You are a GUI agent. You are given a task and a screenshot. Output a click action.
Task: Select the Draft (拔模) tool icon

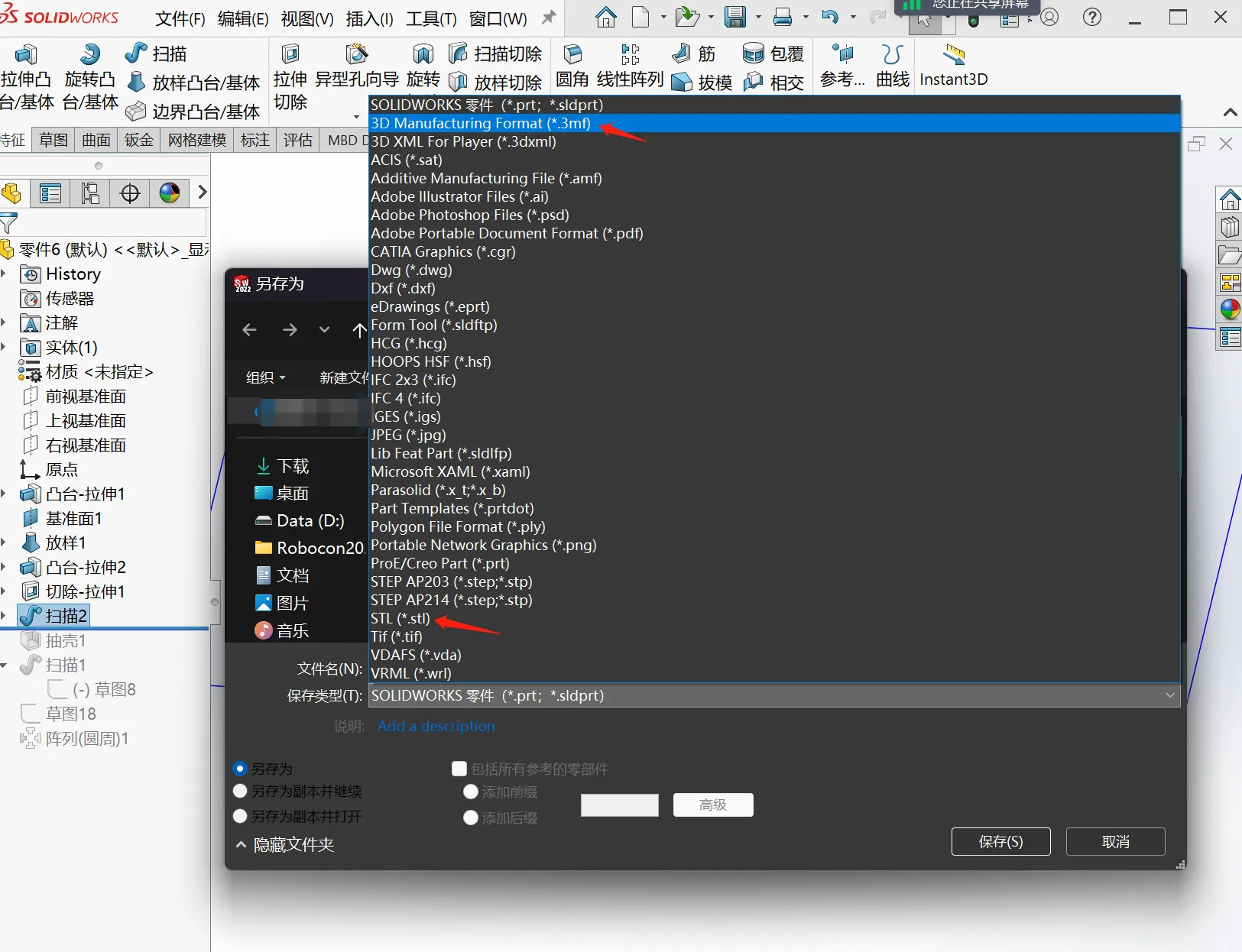[682, 83]
